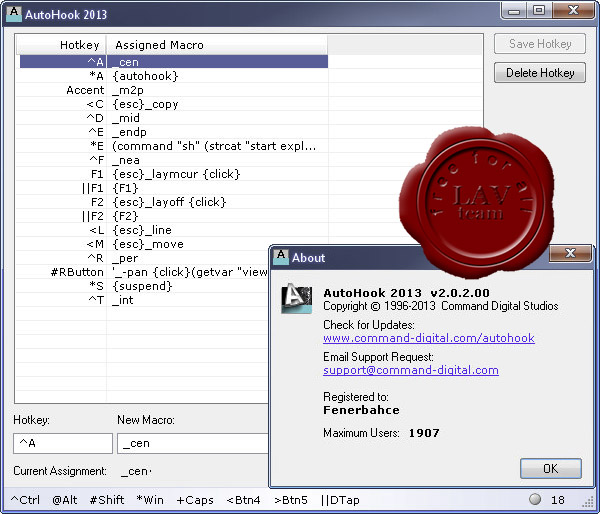Select the *S {suspend} row
600x514 pixels.
pos(144,286)
